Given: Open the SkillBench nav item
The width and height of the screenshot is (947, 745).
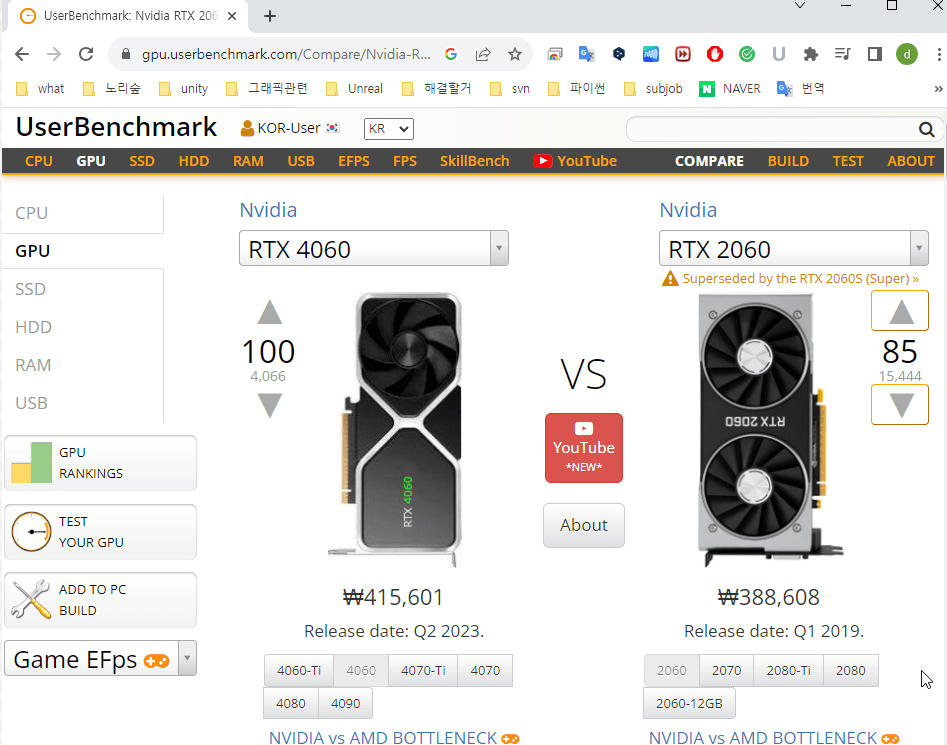Looking at the screenshot, I should pyautogui.click(x=475, y=161).
